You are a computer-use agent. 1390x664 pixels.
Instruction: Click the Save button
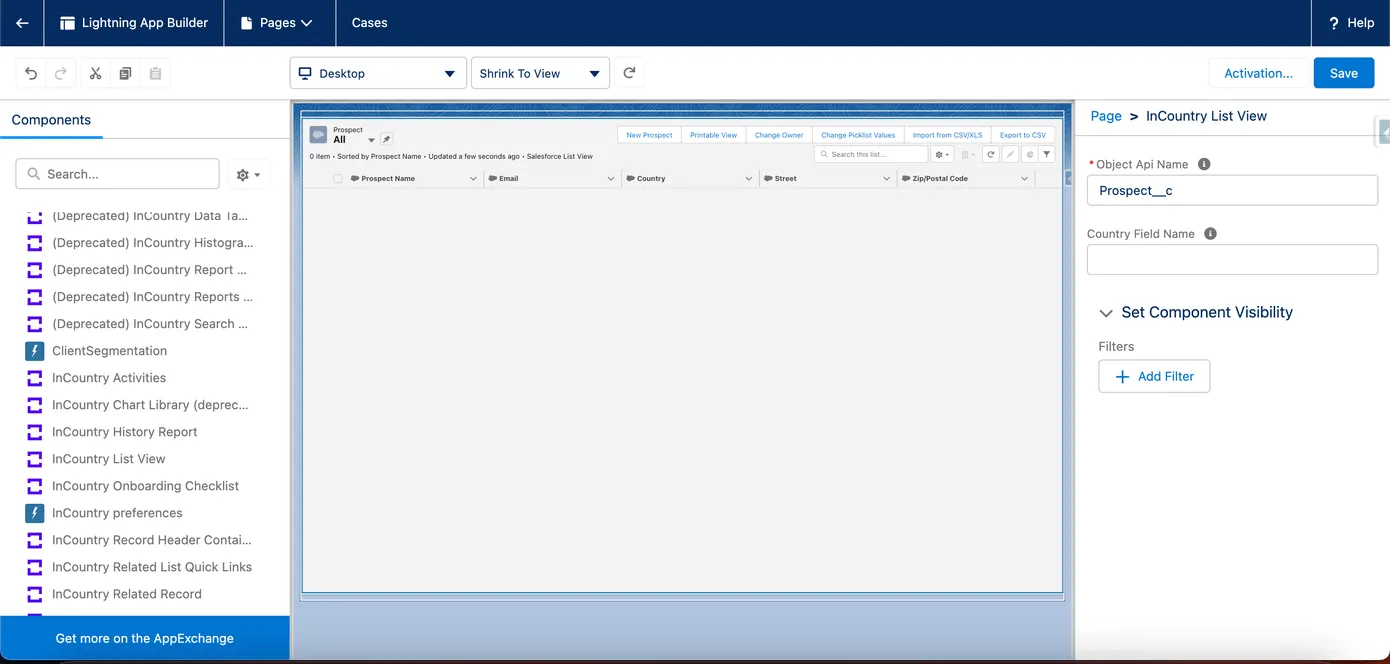tap(1343, 73)
